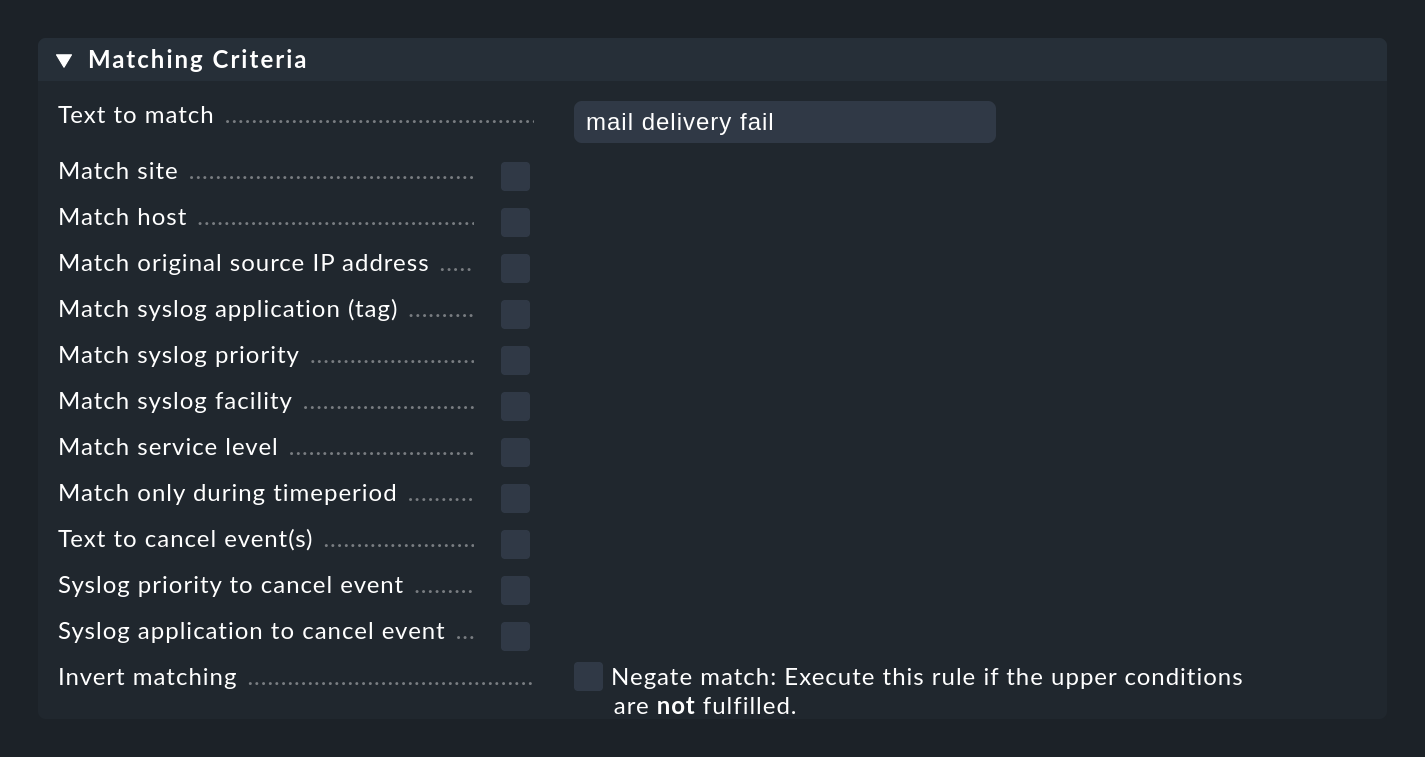Viewport: 1425px width, 757px height.
Task: Enable the Match syslog facility checkbox
Action: (x=515, y=406)
